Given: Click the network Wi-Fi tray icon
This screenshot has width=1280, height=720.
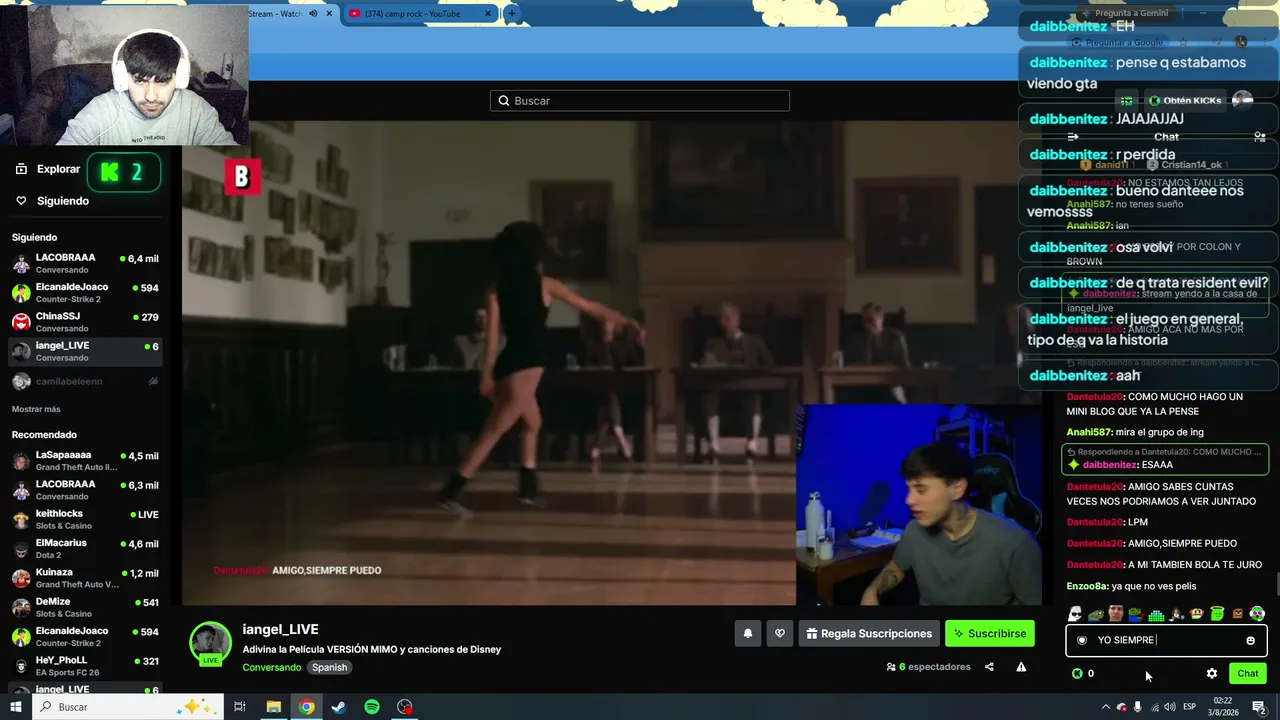Looking at the screenshot, I should point(1154,707).
